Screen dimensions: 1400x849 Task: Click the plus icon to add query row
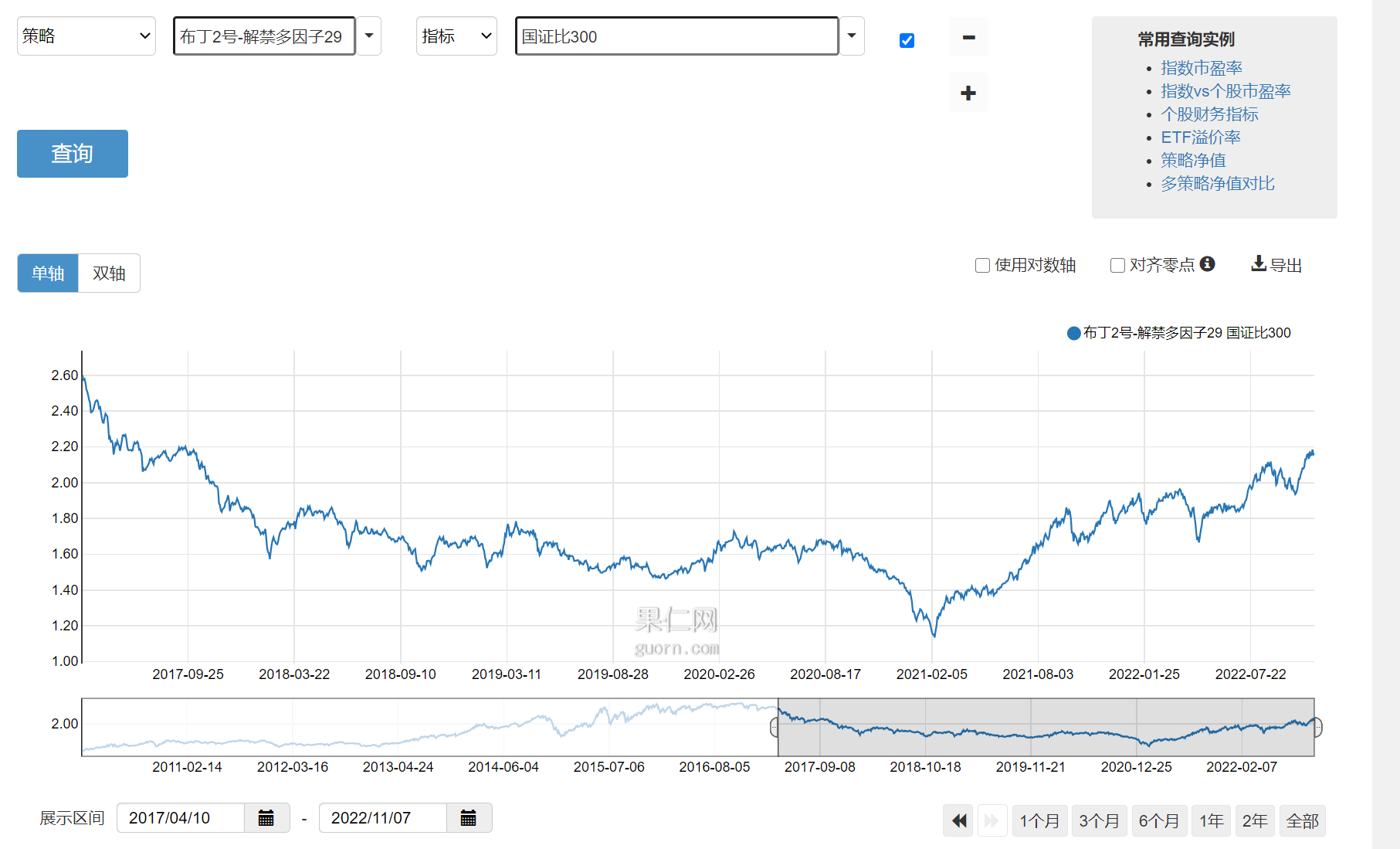pyautogui.click(x=968, y=93)
